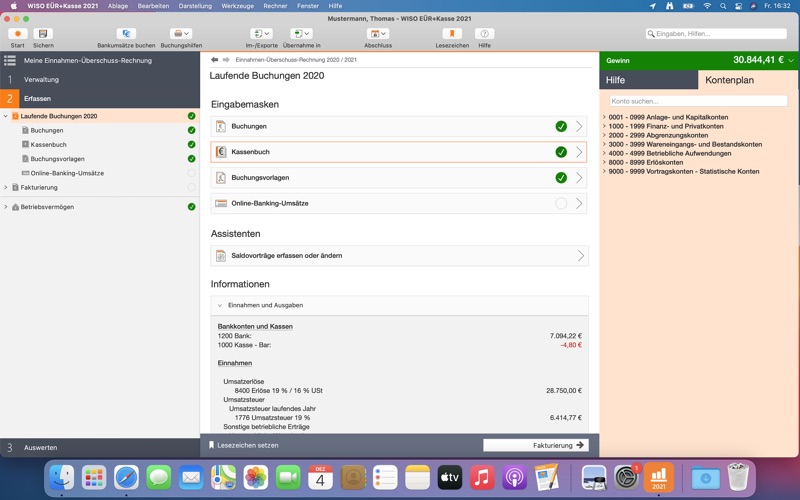Screen dimensions: 800x500
Task: Open step 1 Verwaltung section
Action: point(99,80)
